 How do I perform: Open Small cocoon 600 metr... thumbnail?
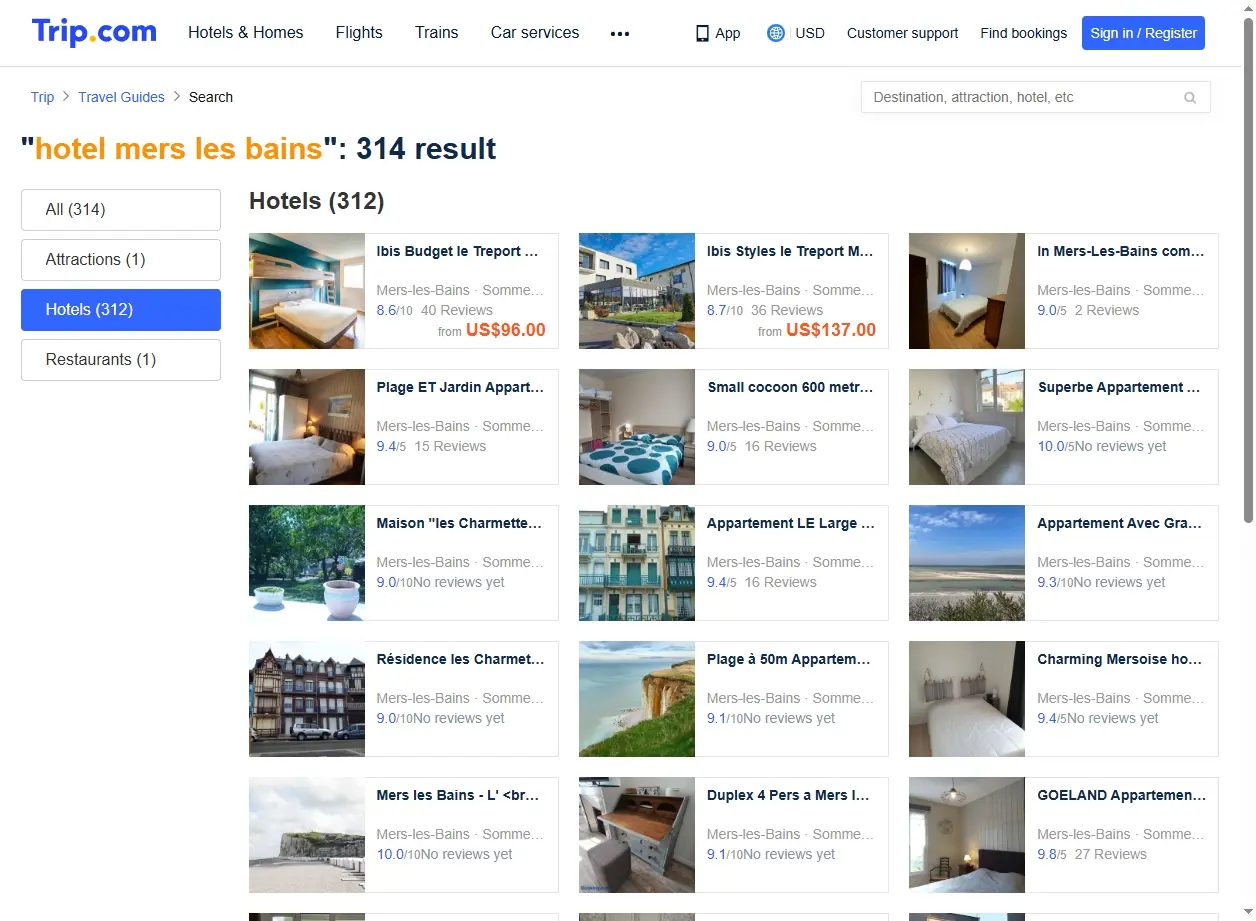637,427
